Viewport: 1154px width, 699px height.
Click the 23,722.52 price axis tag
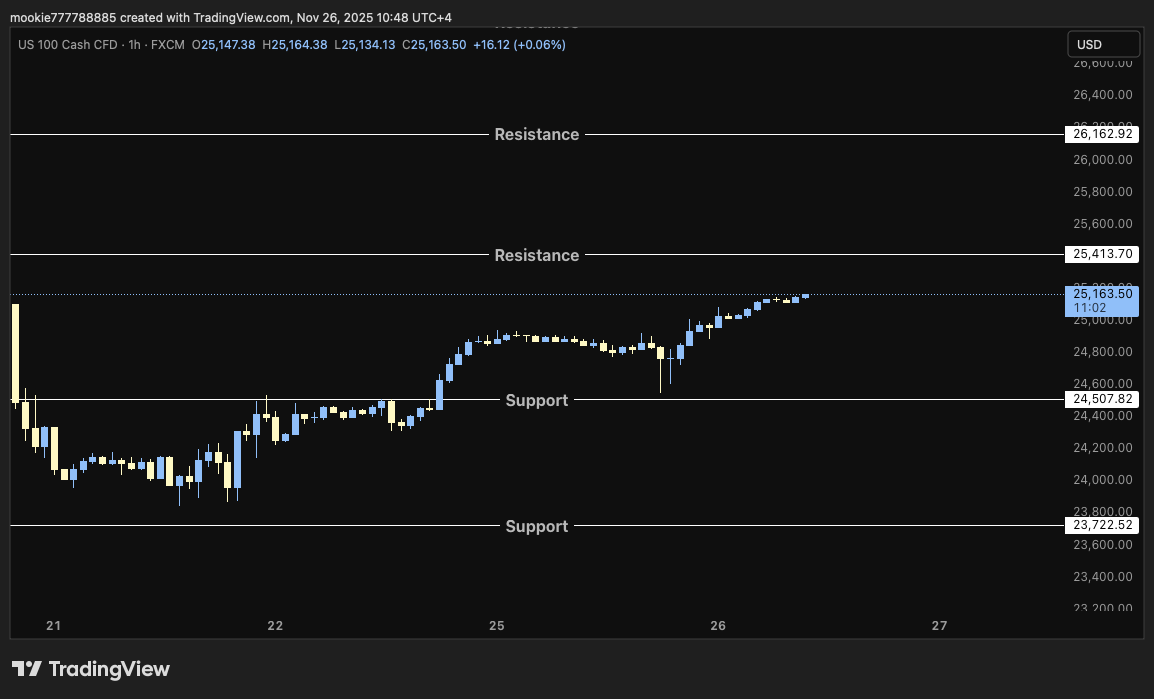(x=1102, y=525)
